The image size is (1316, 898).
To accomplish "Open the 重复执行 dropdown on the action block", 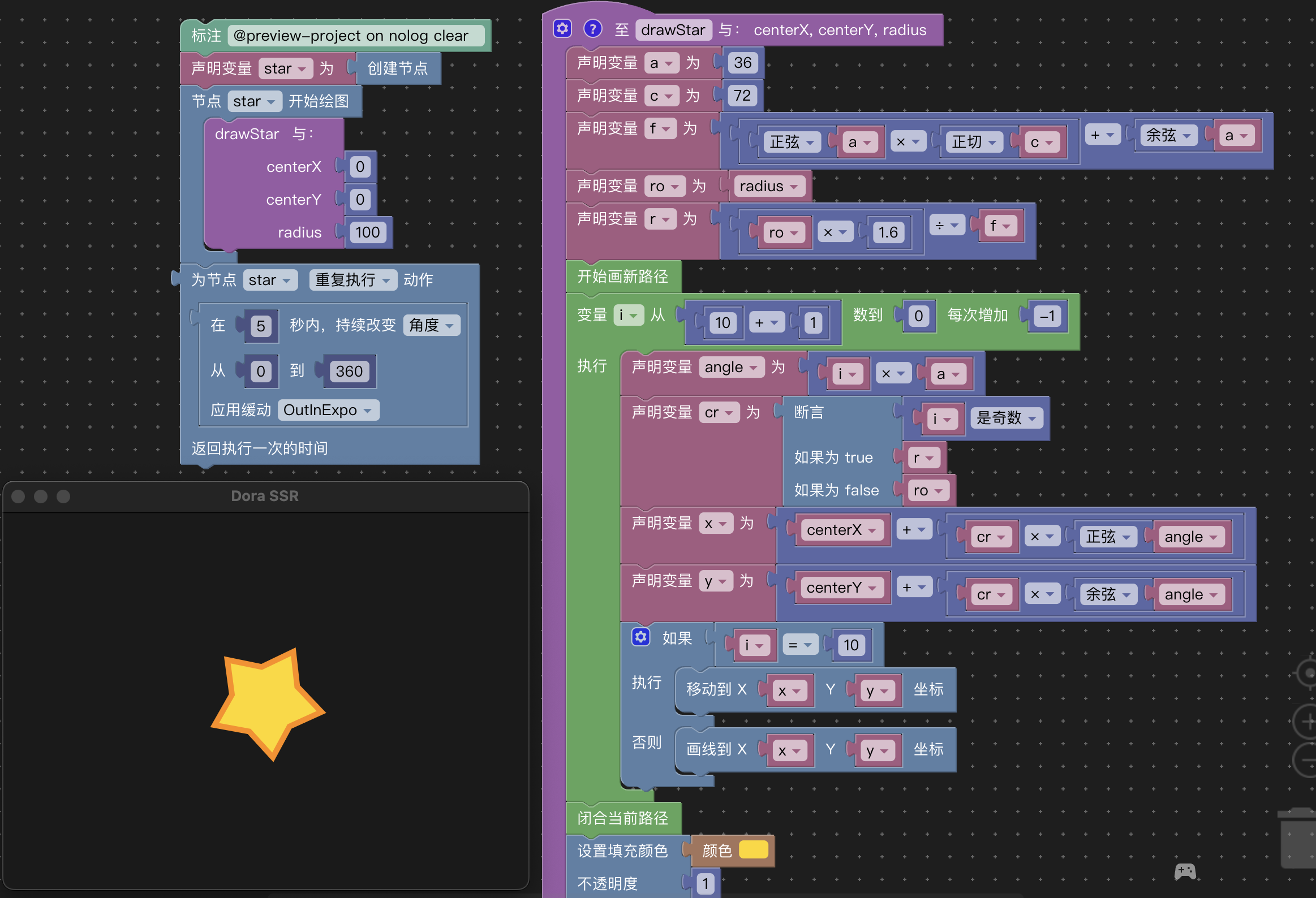I will click(352, 280).
